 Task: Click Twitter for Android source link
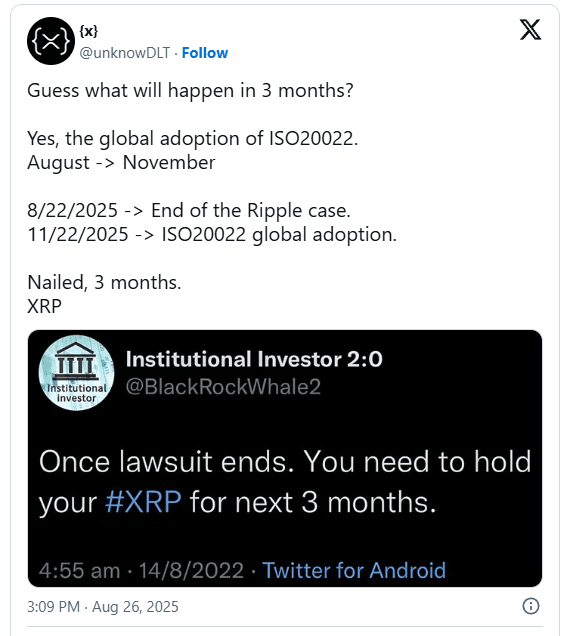354,570
